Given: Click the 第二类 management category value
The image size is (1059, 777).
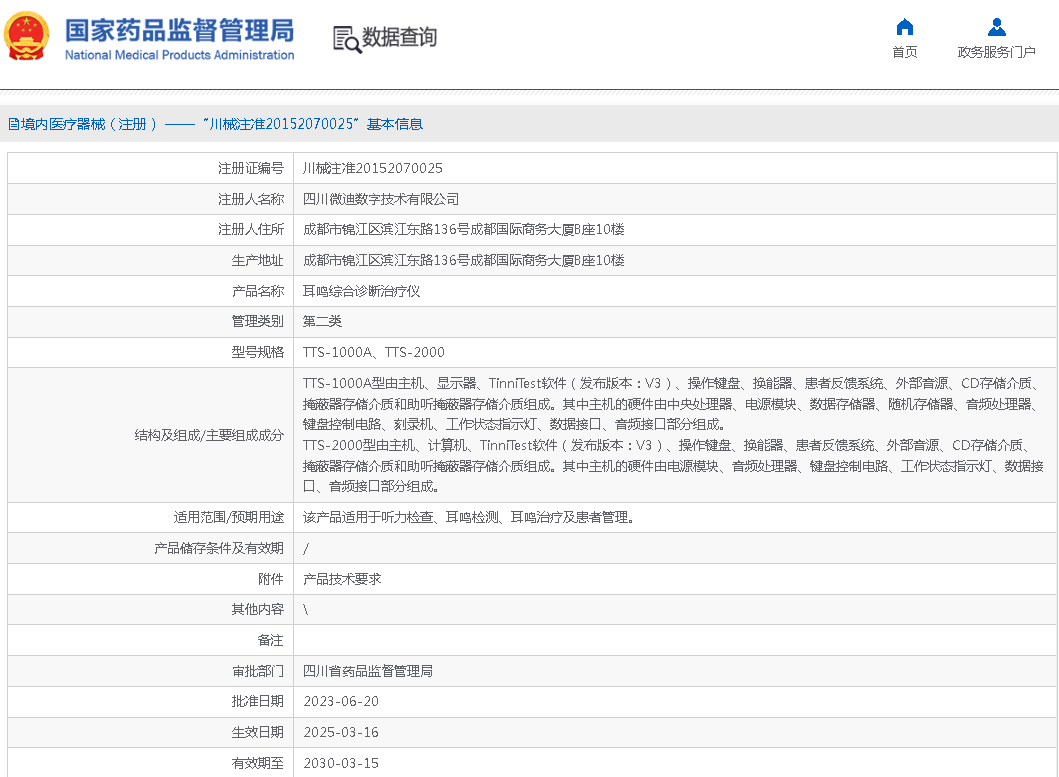Looking at the screenshot, I should coord(322,321).
